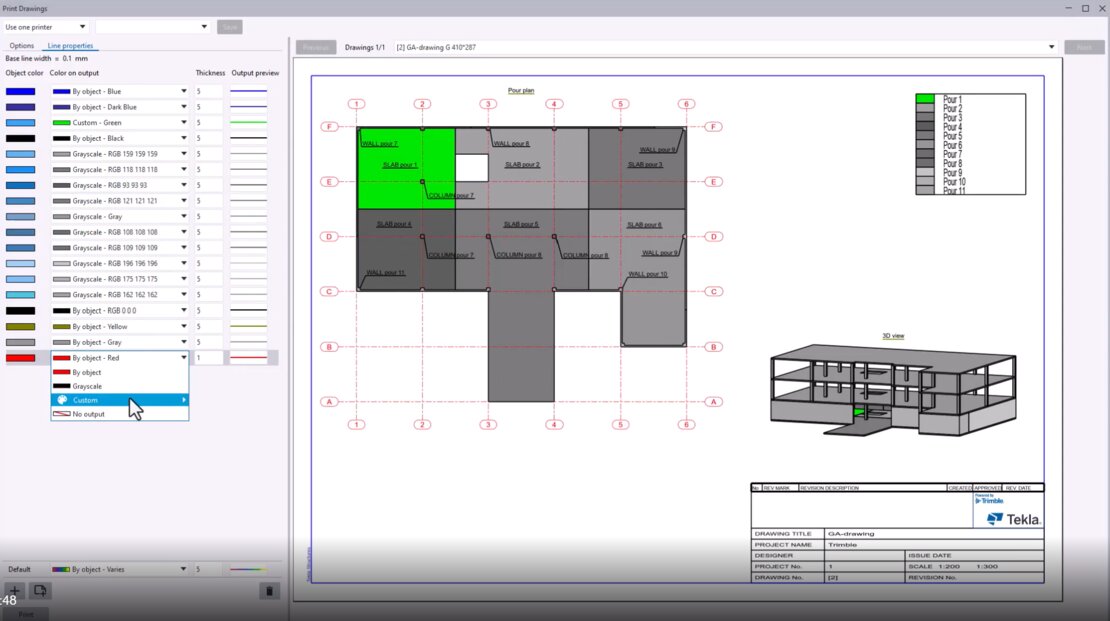
Task: Open 'By object - Blue' color output dropdown
Action: coord(183,91)
